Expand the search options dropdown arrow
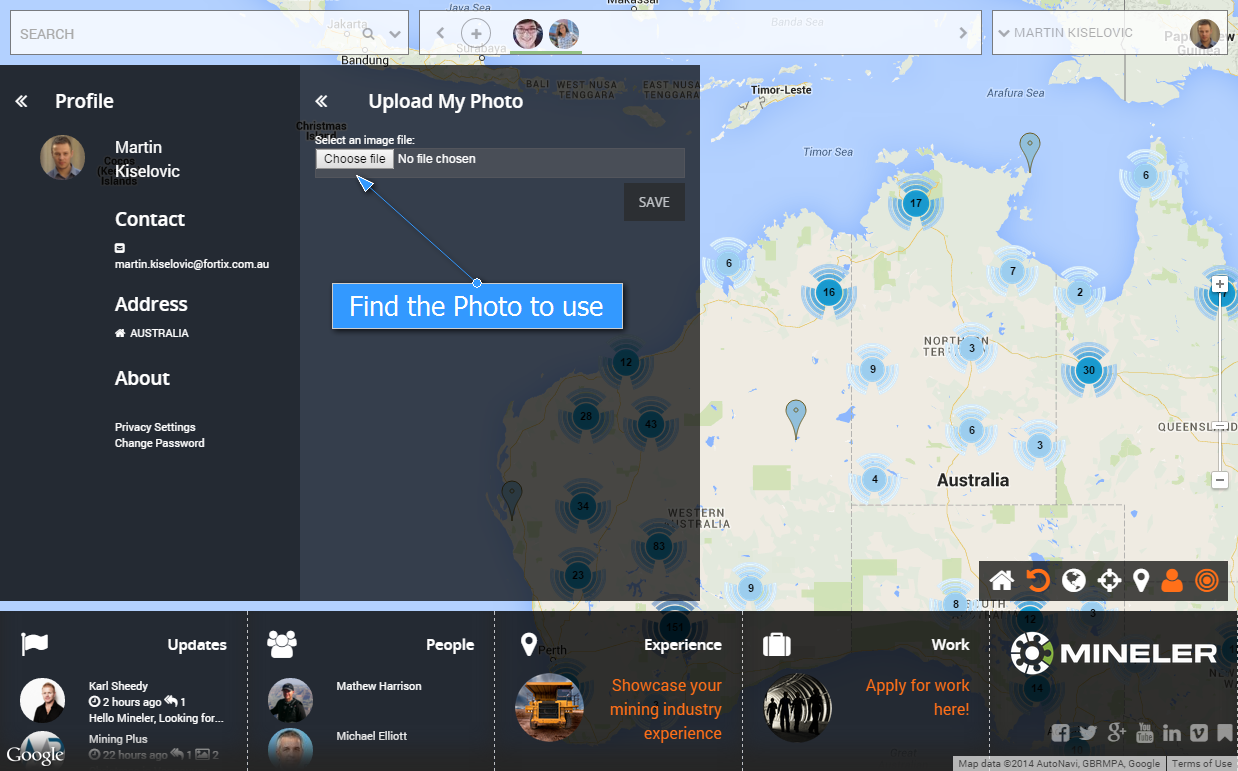Viewport: 1238px width, 771px height. 395,34
